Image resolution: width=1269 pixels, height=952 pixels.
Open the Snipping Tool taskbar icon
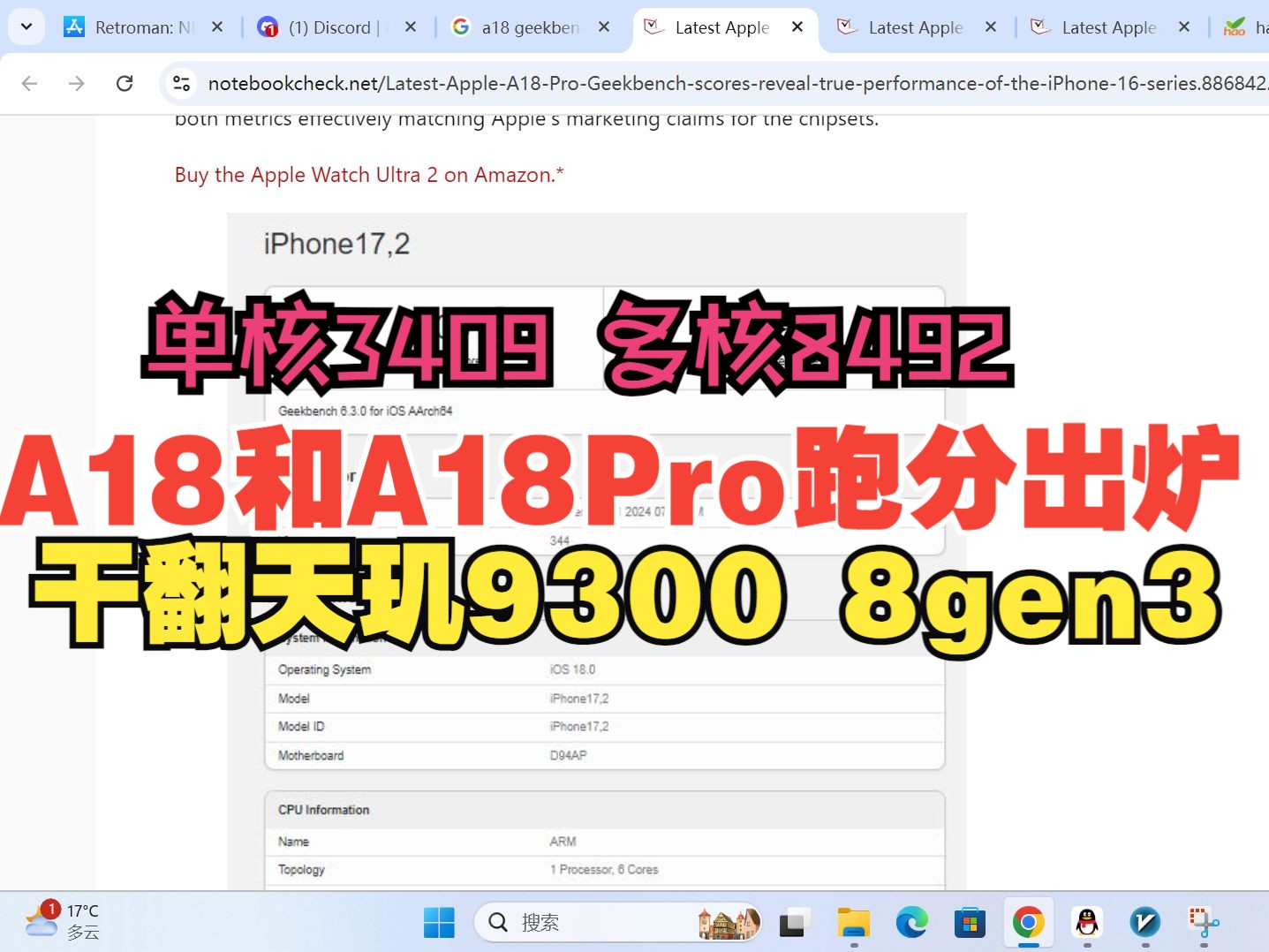coord(1204,923)
